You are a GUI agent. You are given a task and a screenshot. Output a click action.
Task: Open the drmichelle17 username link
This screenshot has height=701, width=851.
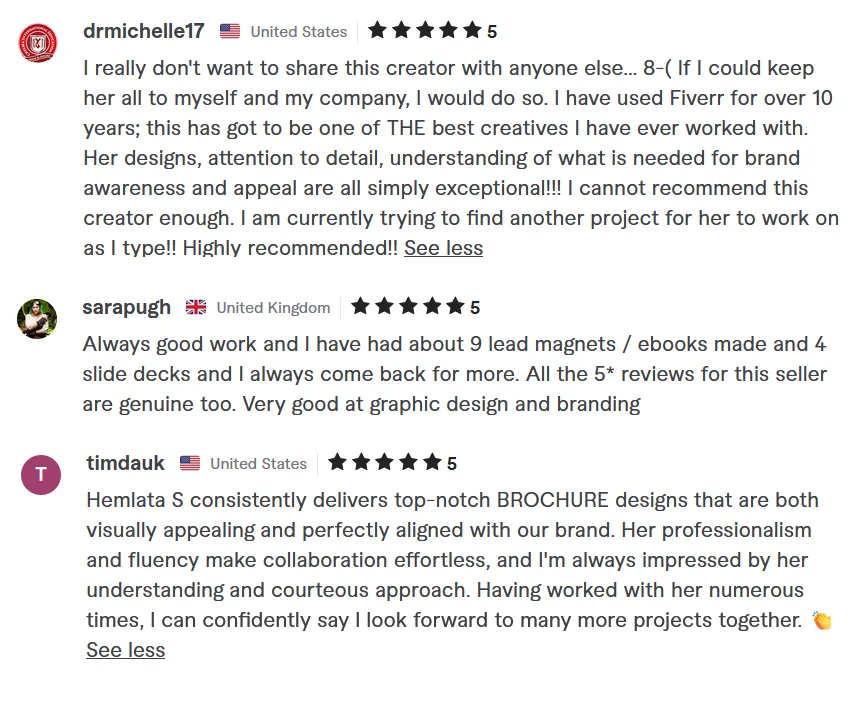144,31
